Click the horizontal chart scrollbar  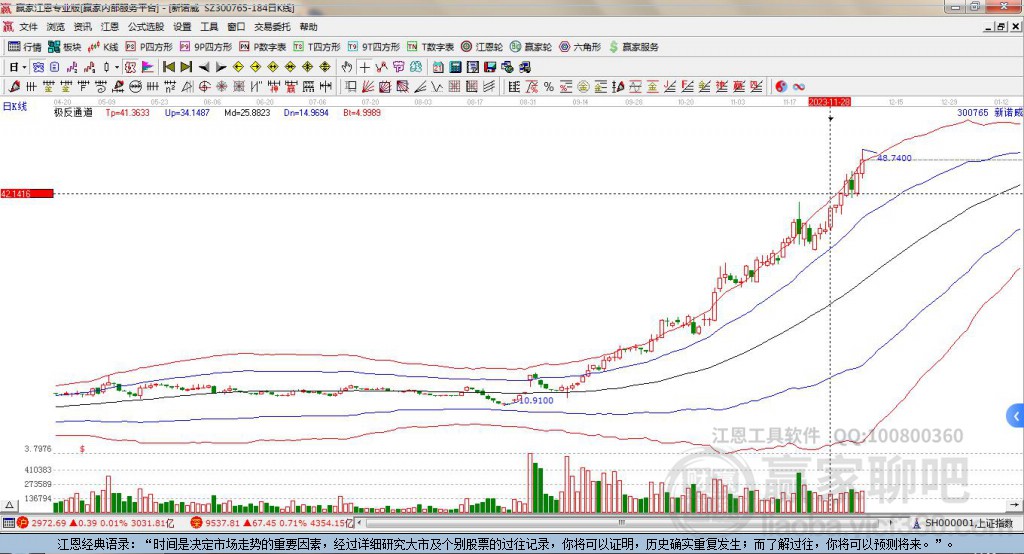[624, 523]
